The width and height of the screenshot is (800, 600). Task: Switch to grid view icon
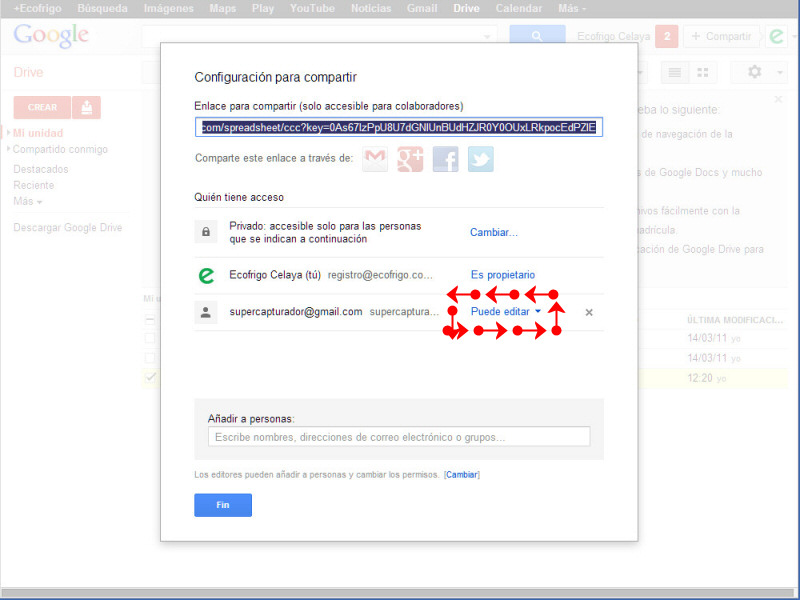coord(703,72)
